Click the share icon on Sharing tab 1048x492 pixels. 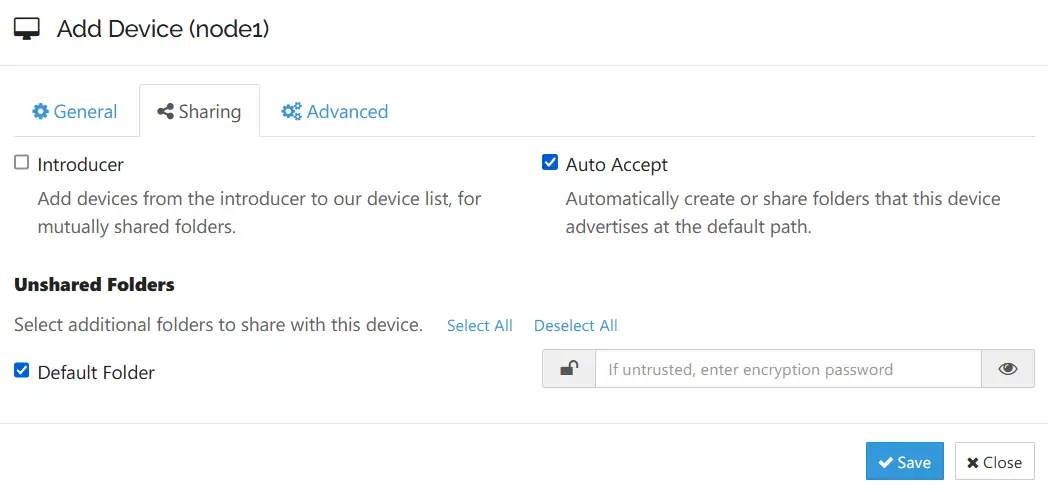pos(166,112)
